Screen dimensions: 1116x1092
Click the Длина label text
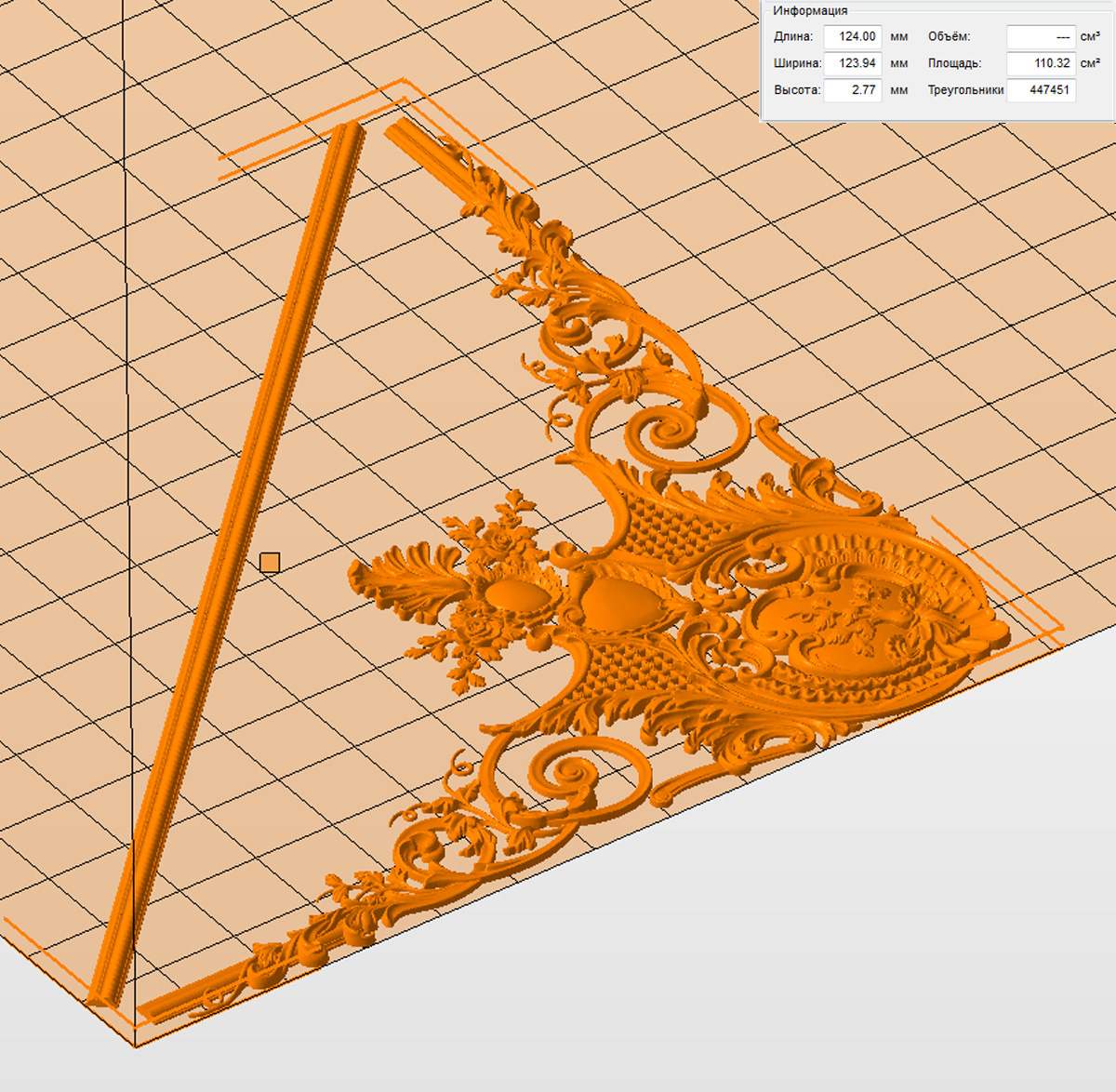[792, 37]
